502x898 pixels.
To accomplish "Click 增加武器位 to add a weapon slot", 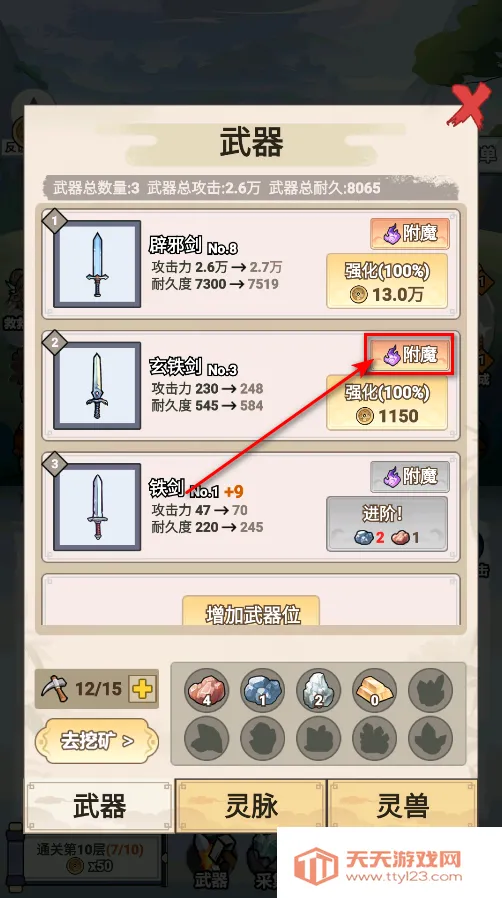I will (251, 611).
